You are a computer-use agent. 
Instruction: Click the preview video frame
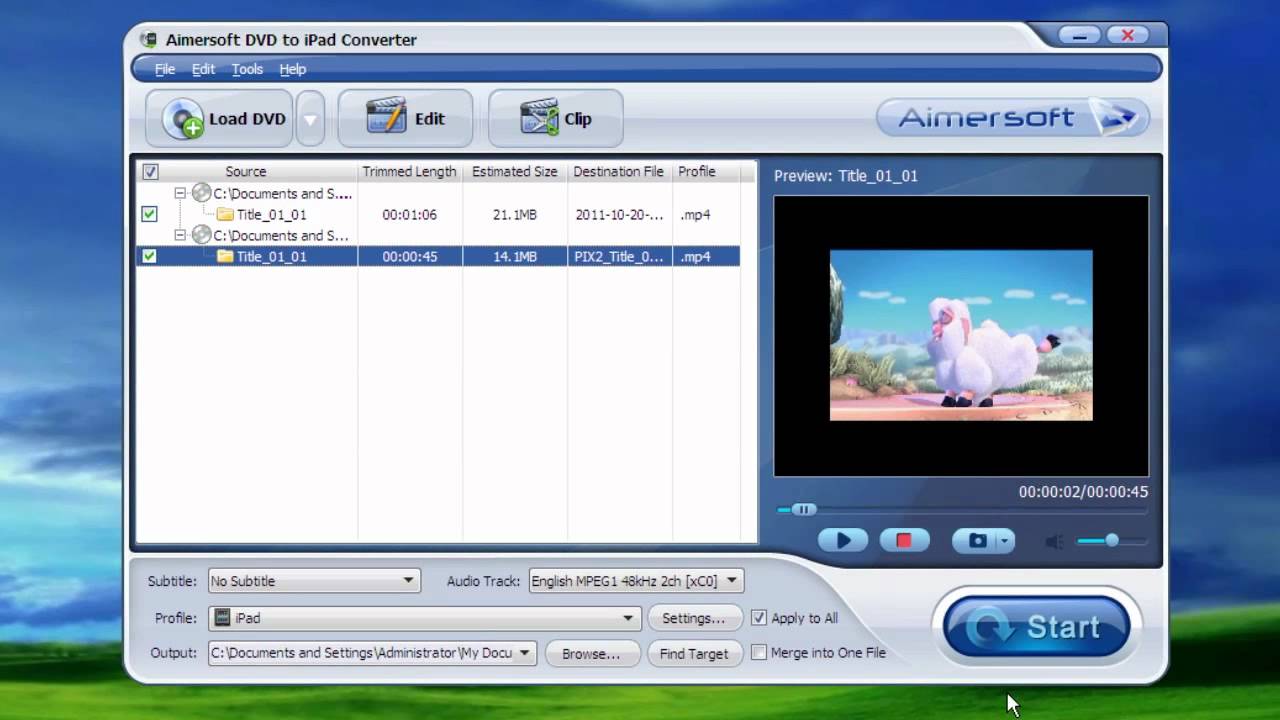pos(961,335)
